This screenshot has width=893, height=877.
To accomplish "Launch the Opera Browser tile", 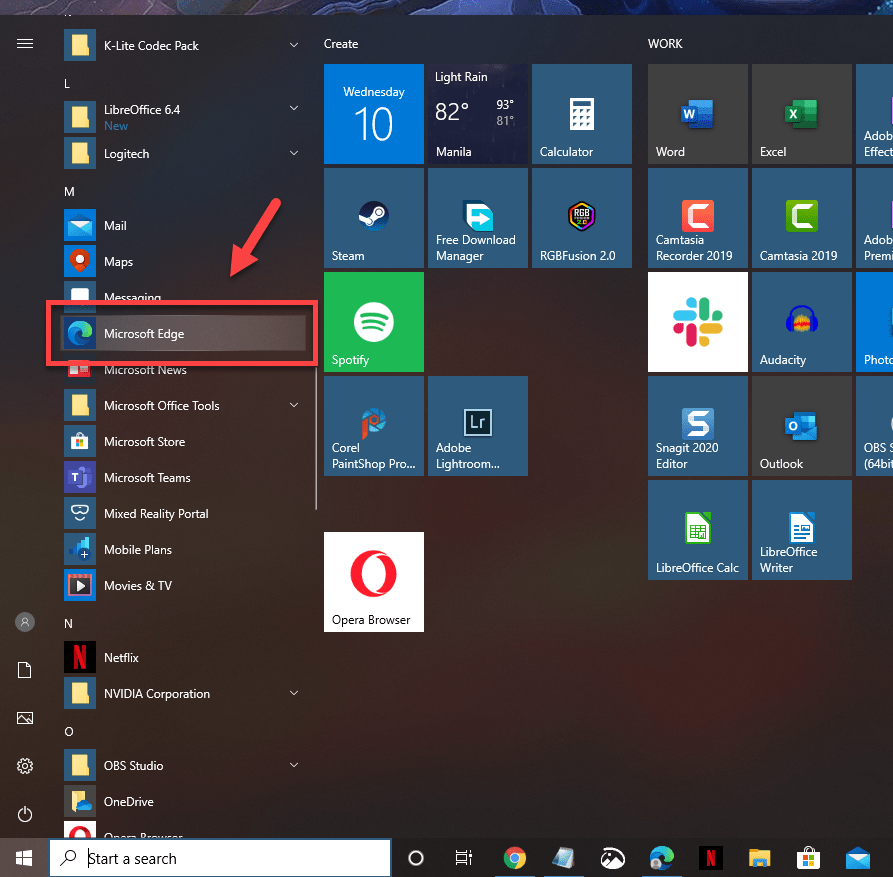I will (374, 581).
